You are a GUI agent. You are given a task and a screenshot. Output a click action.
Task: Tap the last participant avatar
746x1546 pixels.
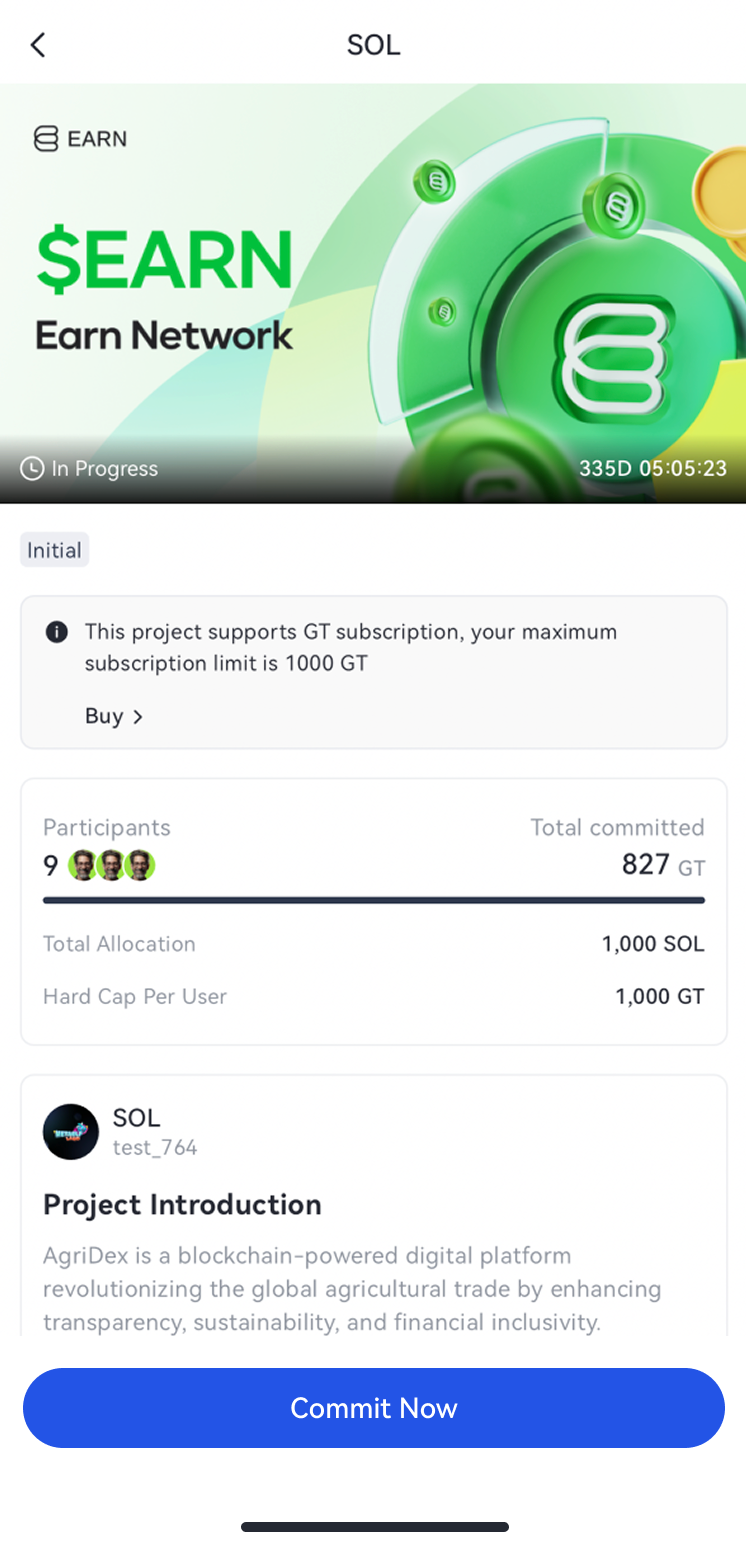point(140,865)
